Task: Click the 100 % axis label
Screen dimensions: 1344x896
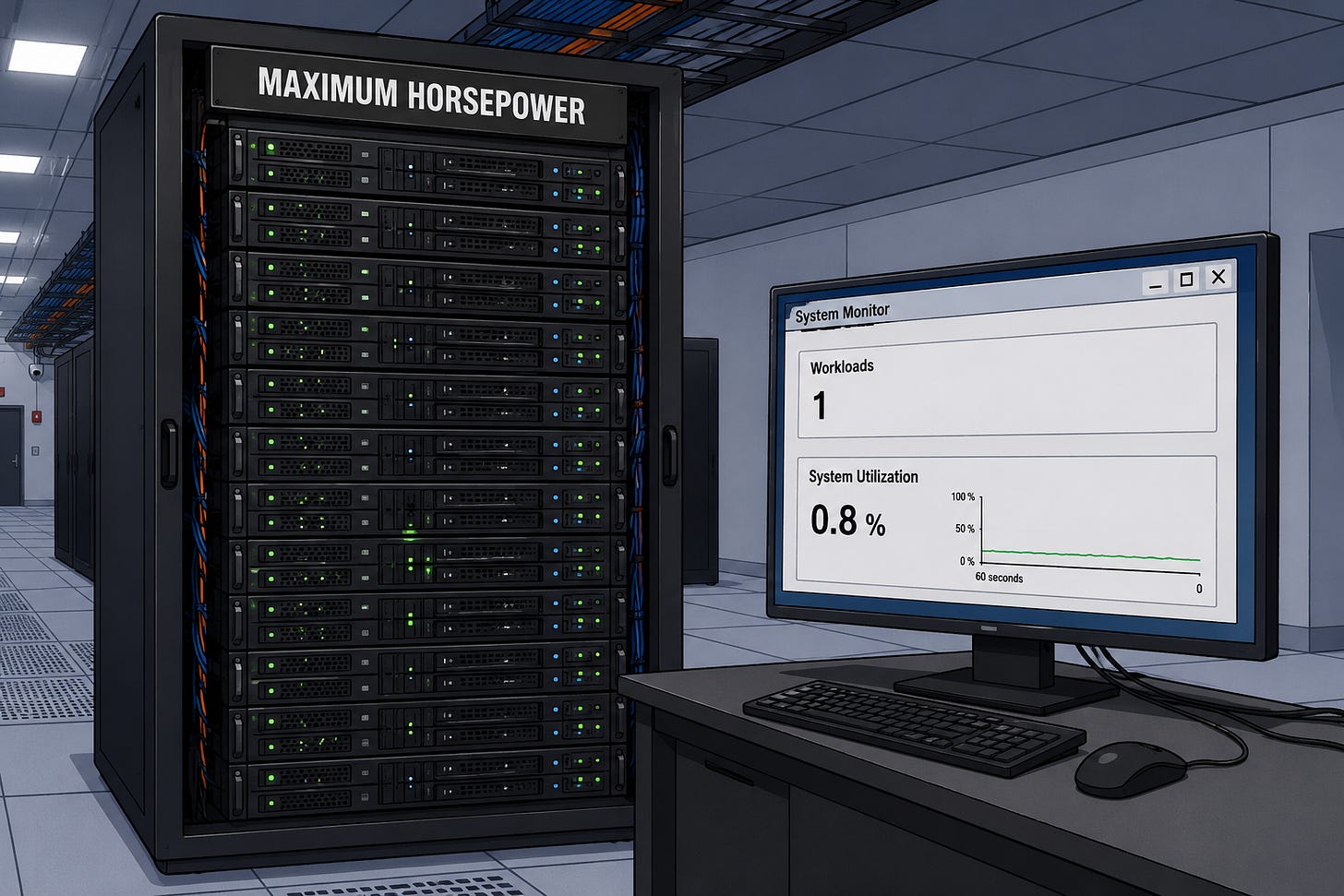Action: coord(963,496)
